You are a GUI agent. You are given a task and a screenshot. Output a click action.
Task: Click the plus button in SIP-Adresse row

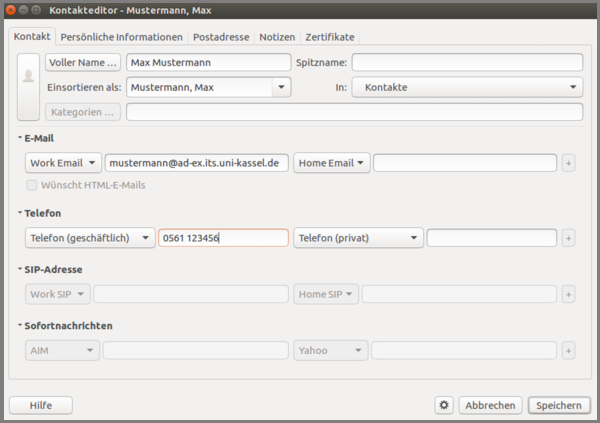pyautogui.click(x=569, y=294)
